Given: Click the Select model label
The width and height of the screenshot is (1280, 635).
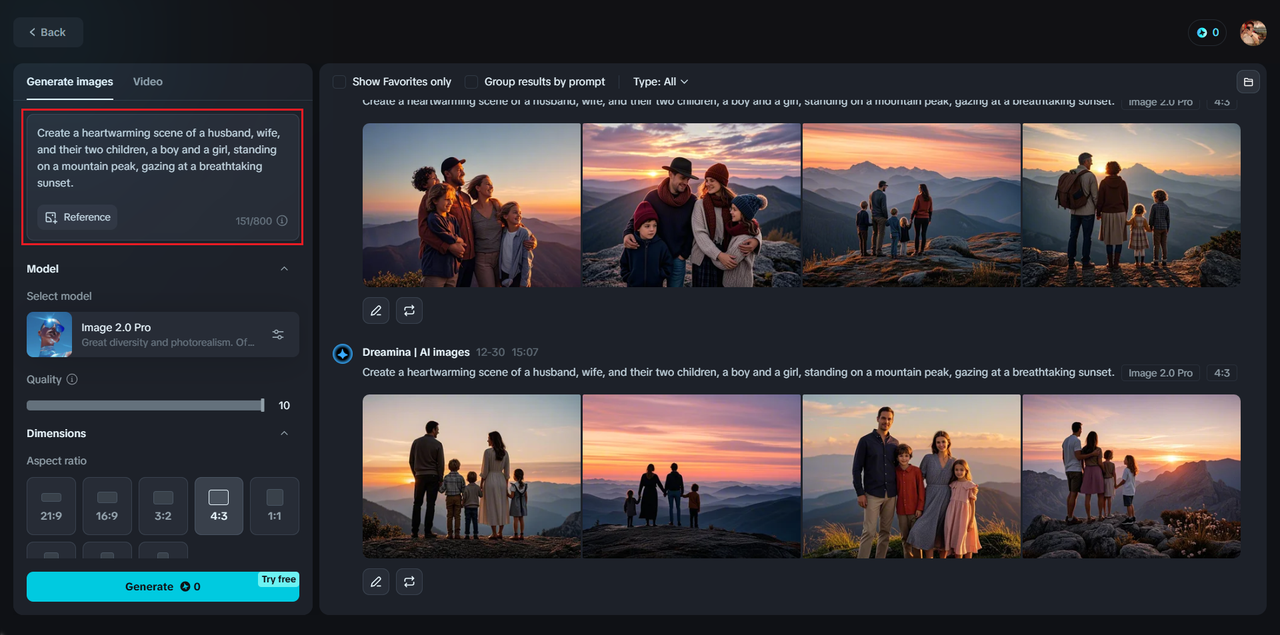Looking at the screenshot, I should click(59, 296).
